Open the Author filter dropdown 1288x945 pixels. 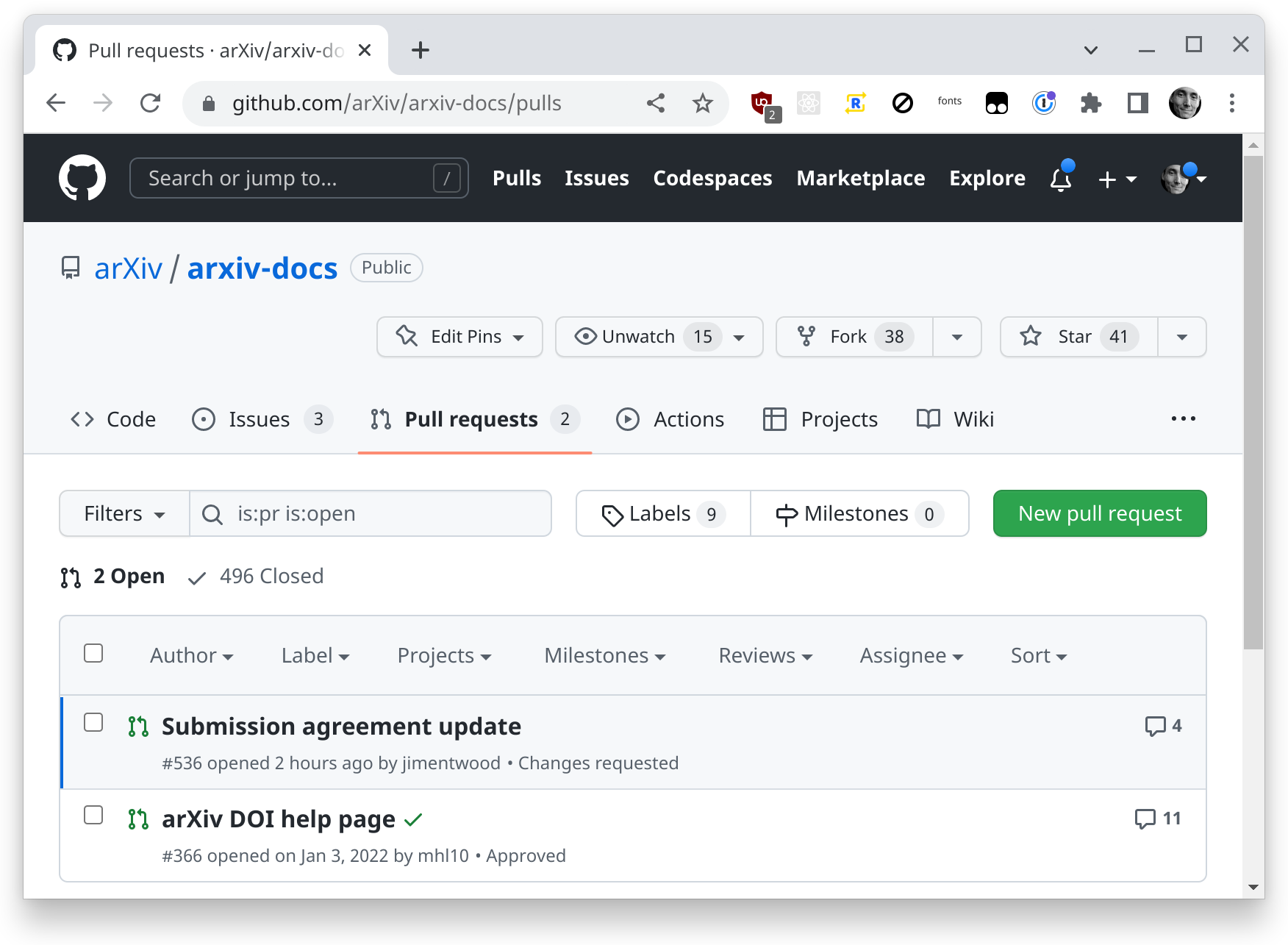[x=192, y=655]
